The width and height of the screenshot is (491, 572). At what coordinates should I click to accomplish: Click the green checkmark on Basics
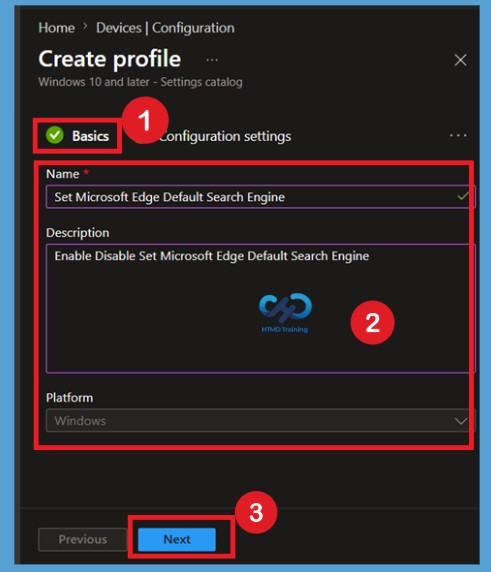click(x=55, y=135)
